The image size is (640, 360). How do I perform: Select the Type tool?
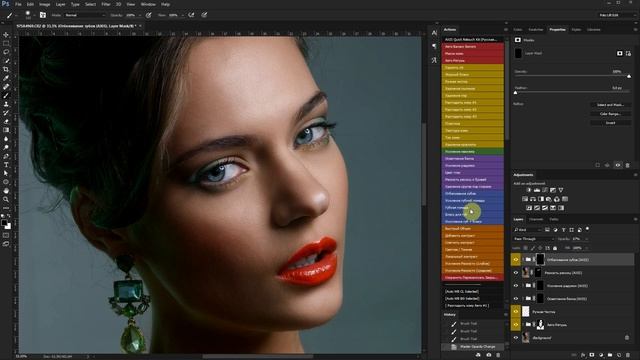click(6, 164)
